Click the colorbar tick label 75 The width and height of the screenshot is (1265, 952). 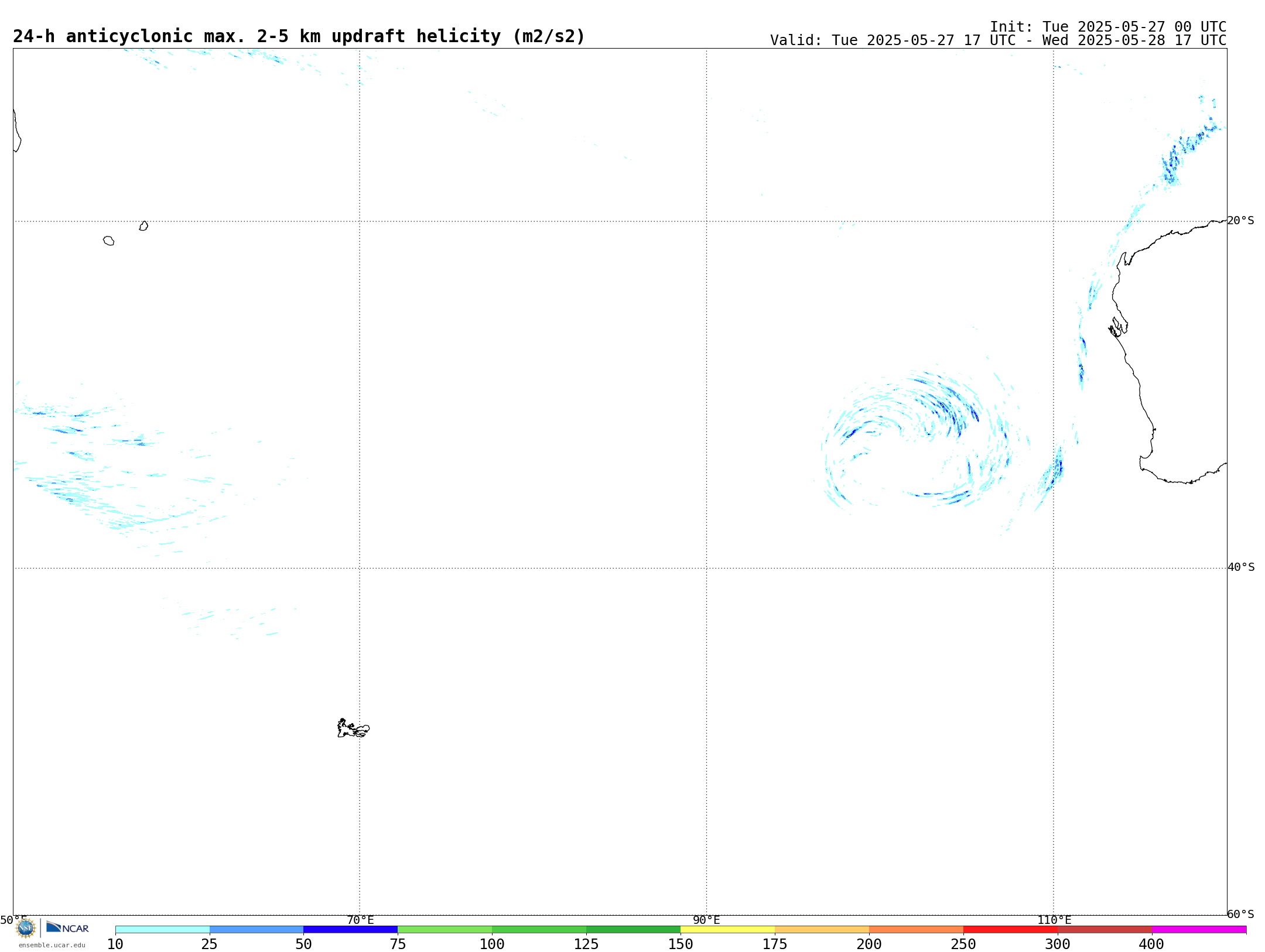(x=398, y=944)
